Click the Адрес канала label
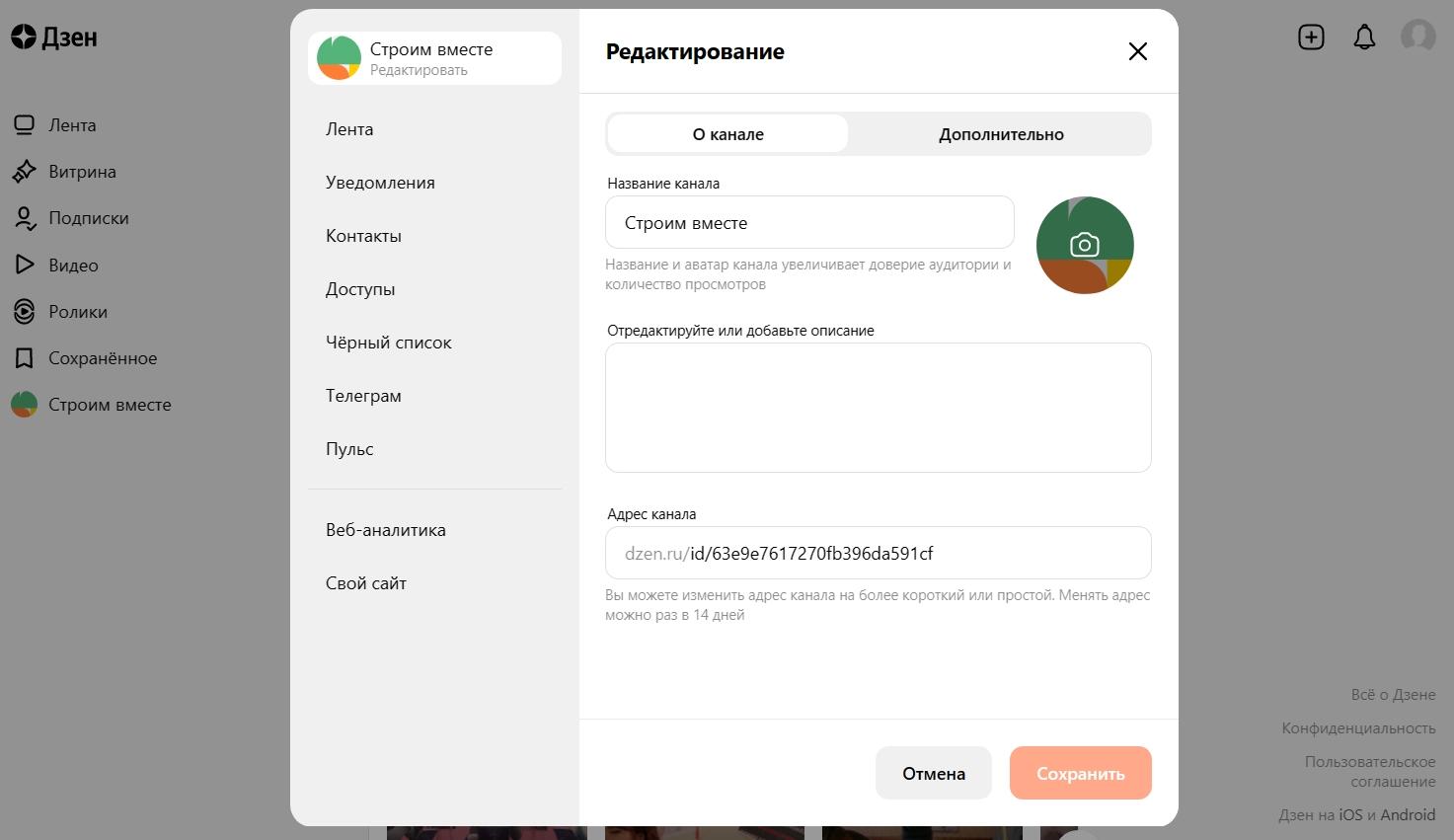This screenshot has height=840, width=1454. coord(651,514)
